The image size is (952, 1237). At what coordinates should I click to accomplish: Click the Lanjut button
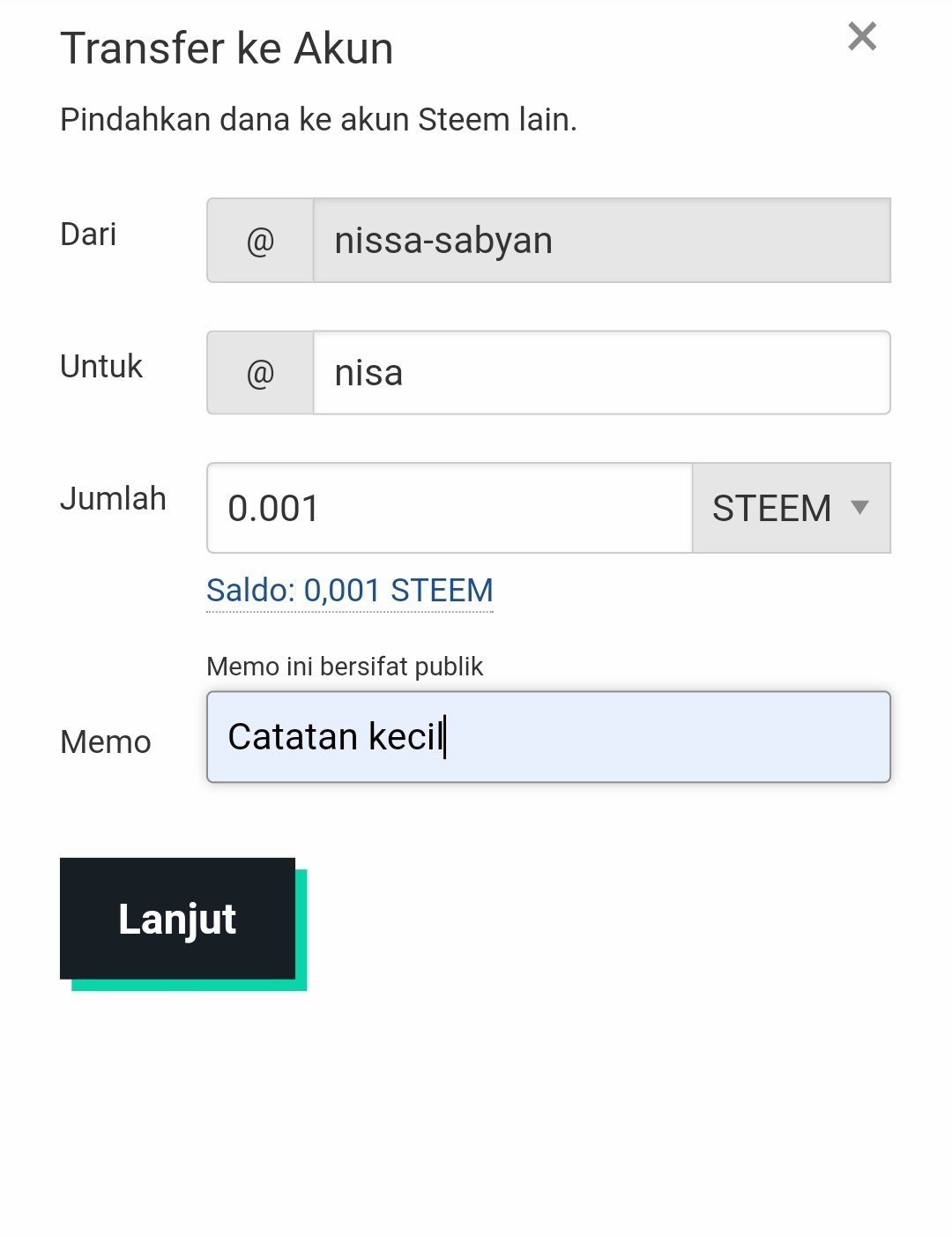point(177,919)
